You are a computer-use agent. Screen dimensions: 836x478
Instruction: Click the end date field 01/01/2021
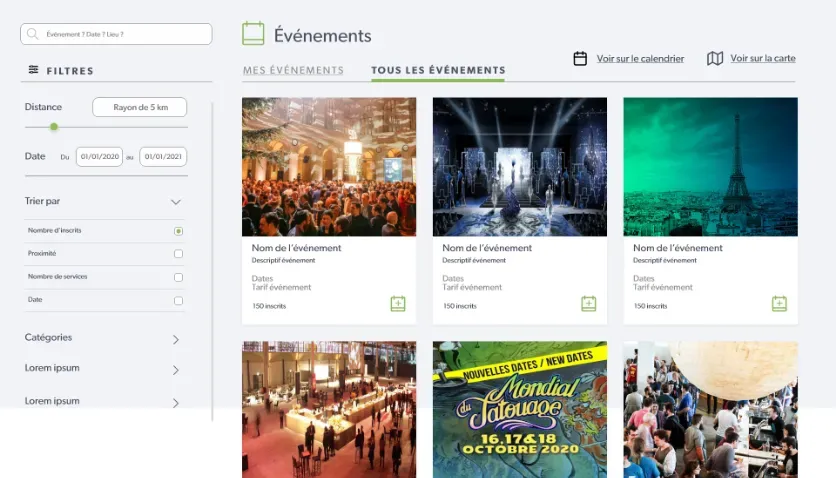click(163, 157)
